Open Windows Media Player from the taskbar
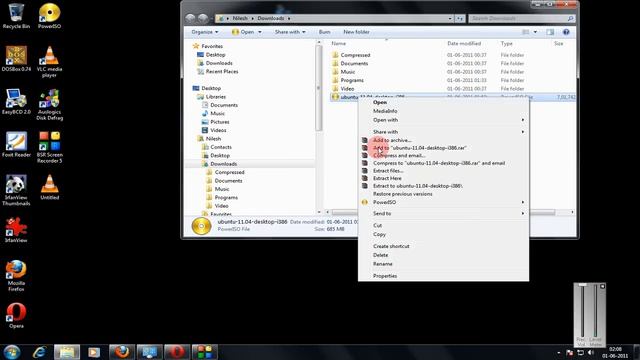Image resolution: width=640 pixels, height=360 pixels. (x=94, y=352)
